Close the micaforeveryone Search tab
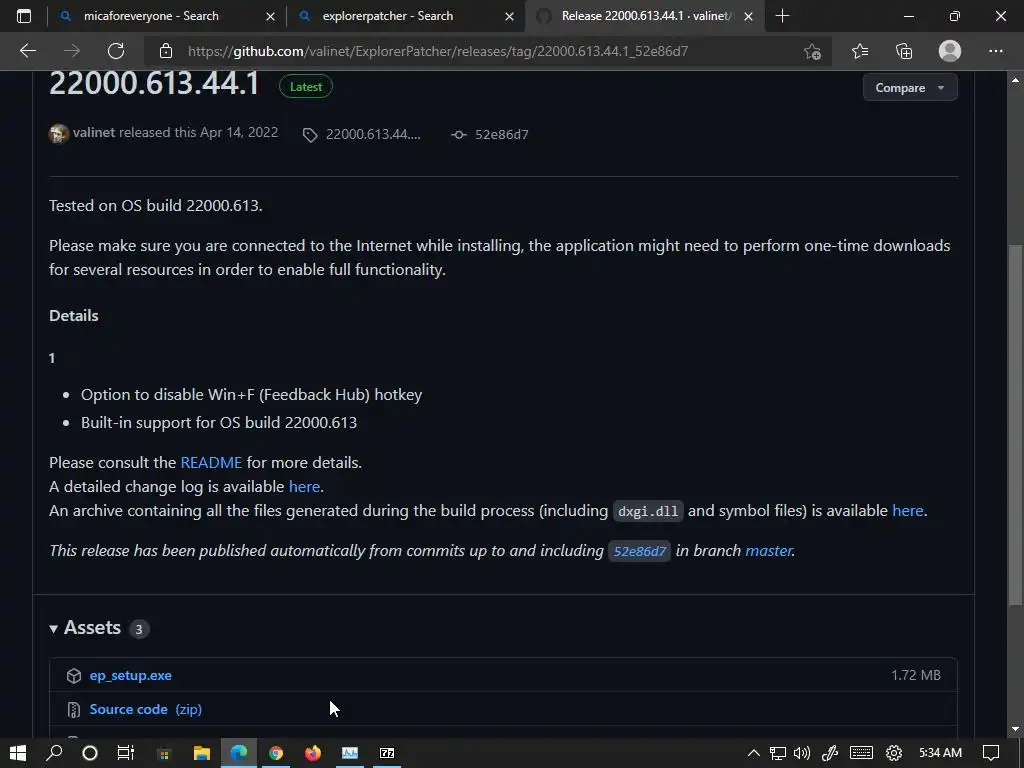Screen dimensions: 1024x768 pyautogui.click(x=270, y=16)
